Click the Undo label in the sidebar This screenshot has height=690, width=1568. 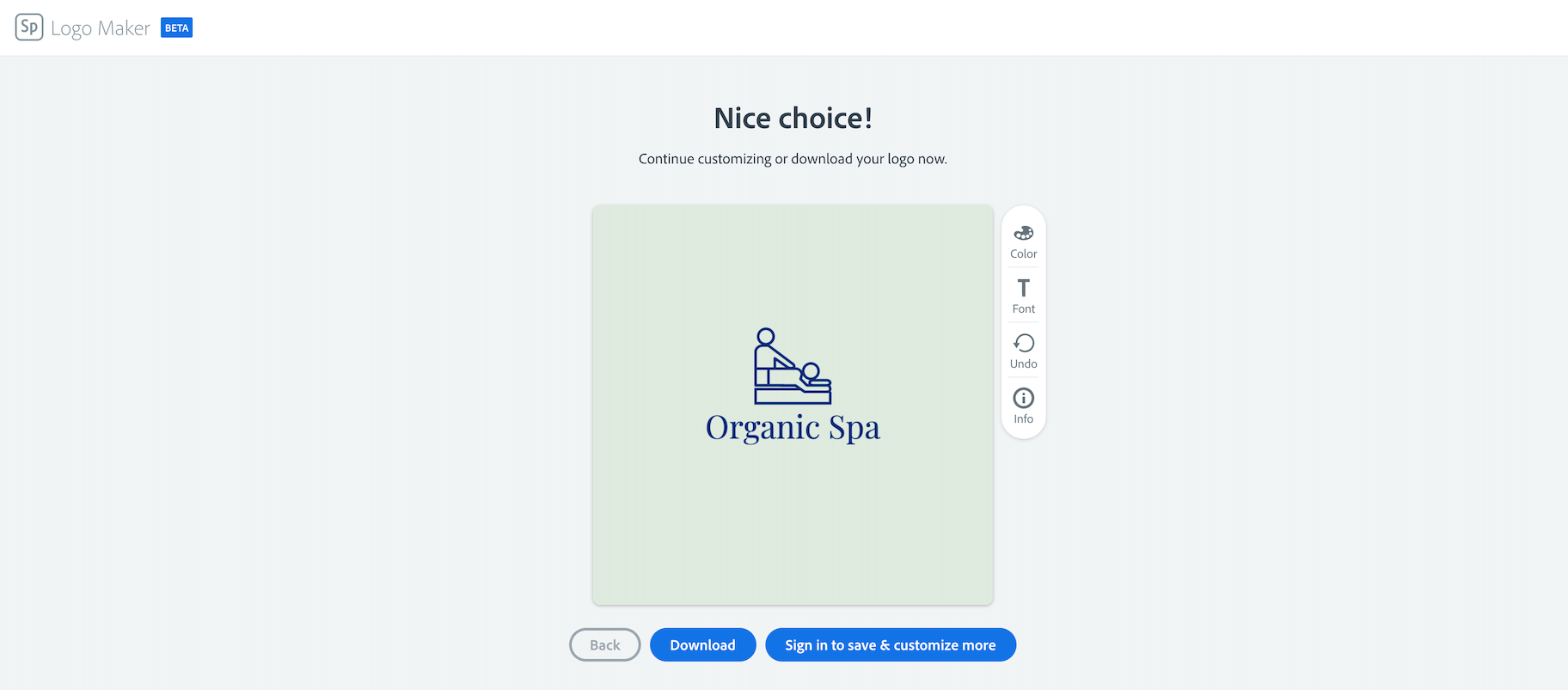click(1023, 363)
